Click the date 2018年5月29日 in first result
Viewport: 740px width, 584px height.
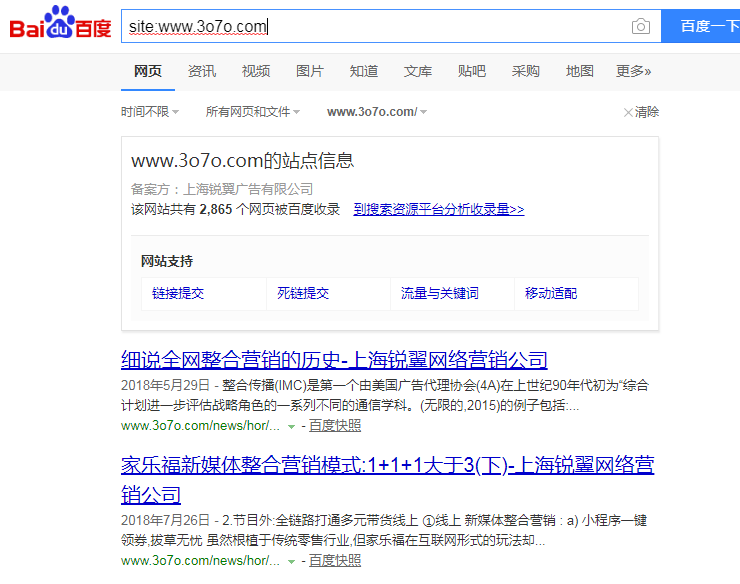tap(165, 385)
